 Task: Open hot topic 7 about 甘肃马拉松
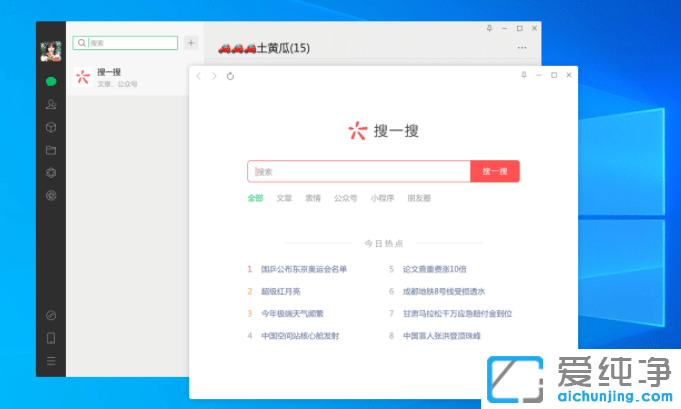[457, 313]
